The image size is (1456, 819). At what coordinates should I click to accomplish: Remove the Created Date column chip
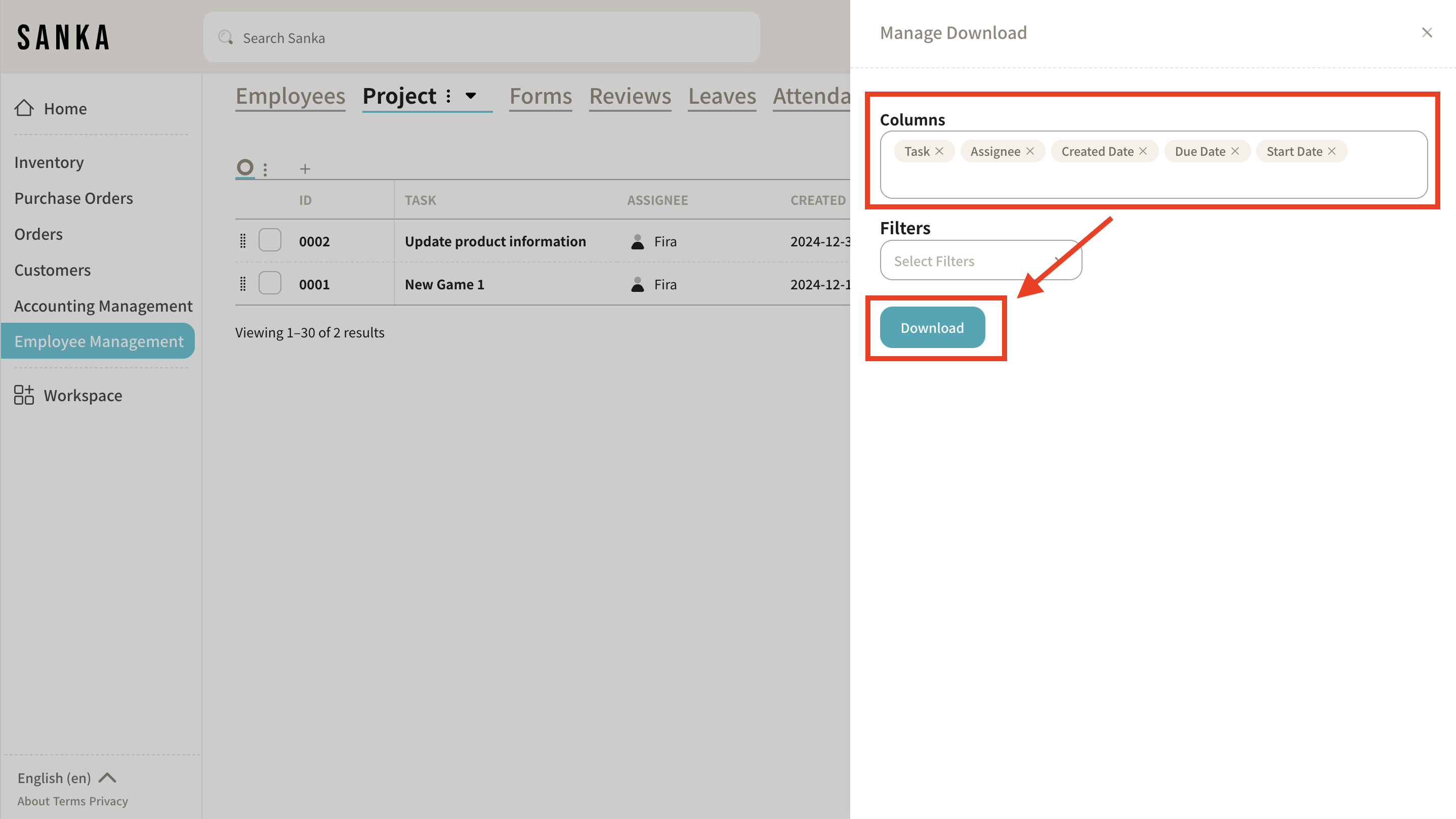(1143, 151)
